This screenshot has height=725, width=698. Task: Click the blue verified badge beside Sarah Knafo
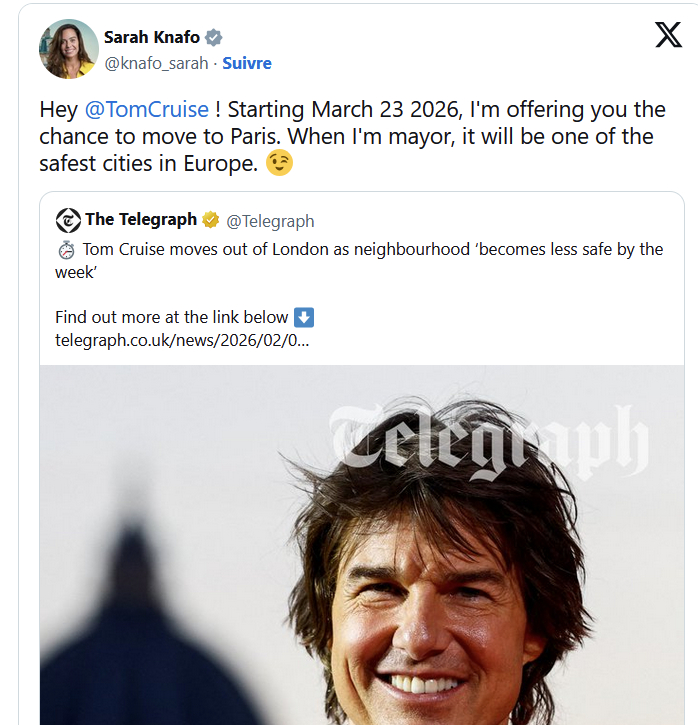[213, 38]
